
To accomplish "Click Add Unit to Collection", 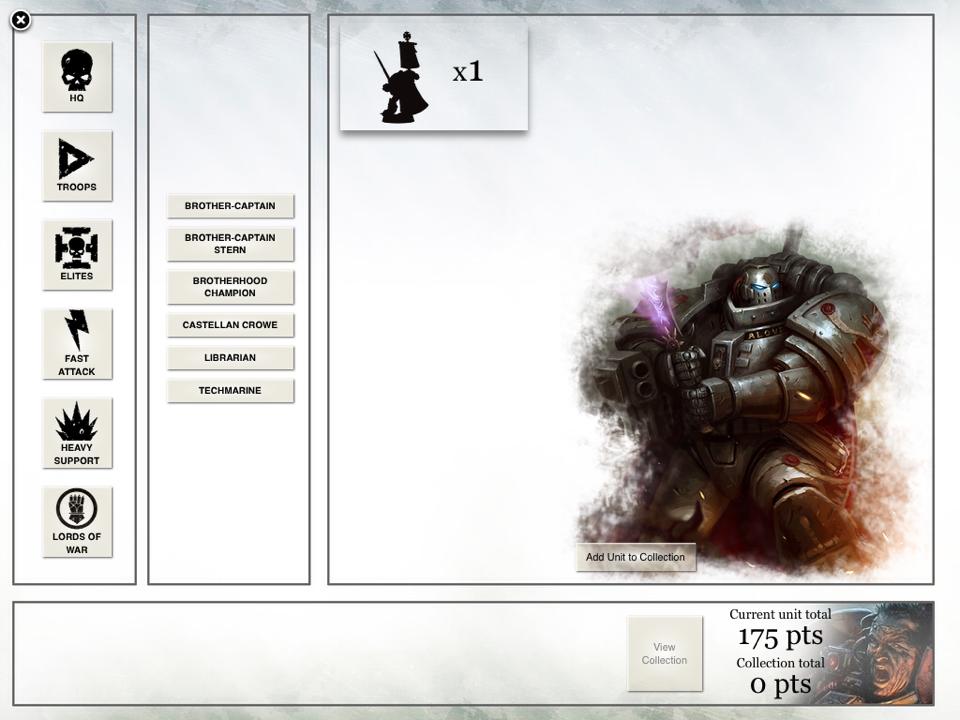I will [636, 557].
